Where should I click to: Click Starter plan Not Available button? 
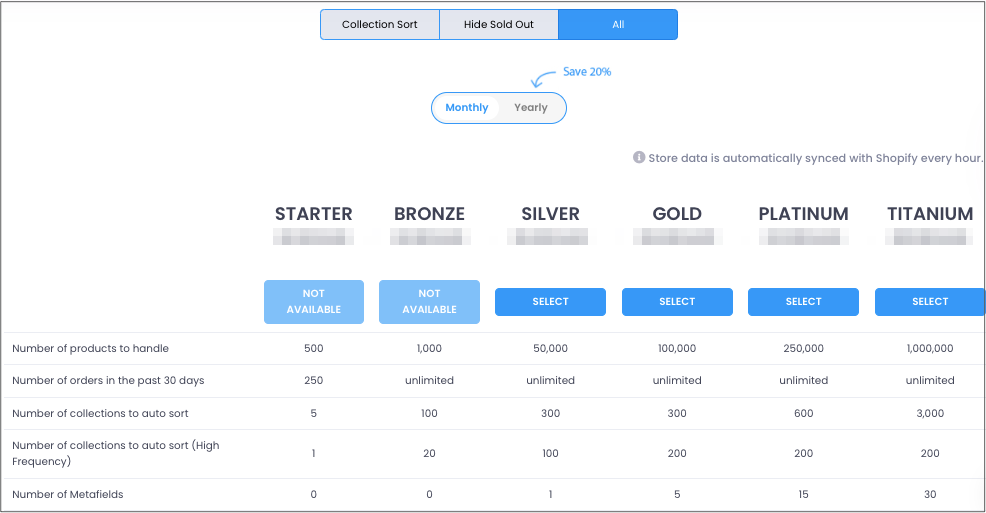click(314, 302)
